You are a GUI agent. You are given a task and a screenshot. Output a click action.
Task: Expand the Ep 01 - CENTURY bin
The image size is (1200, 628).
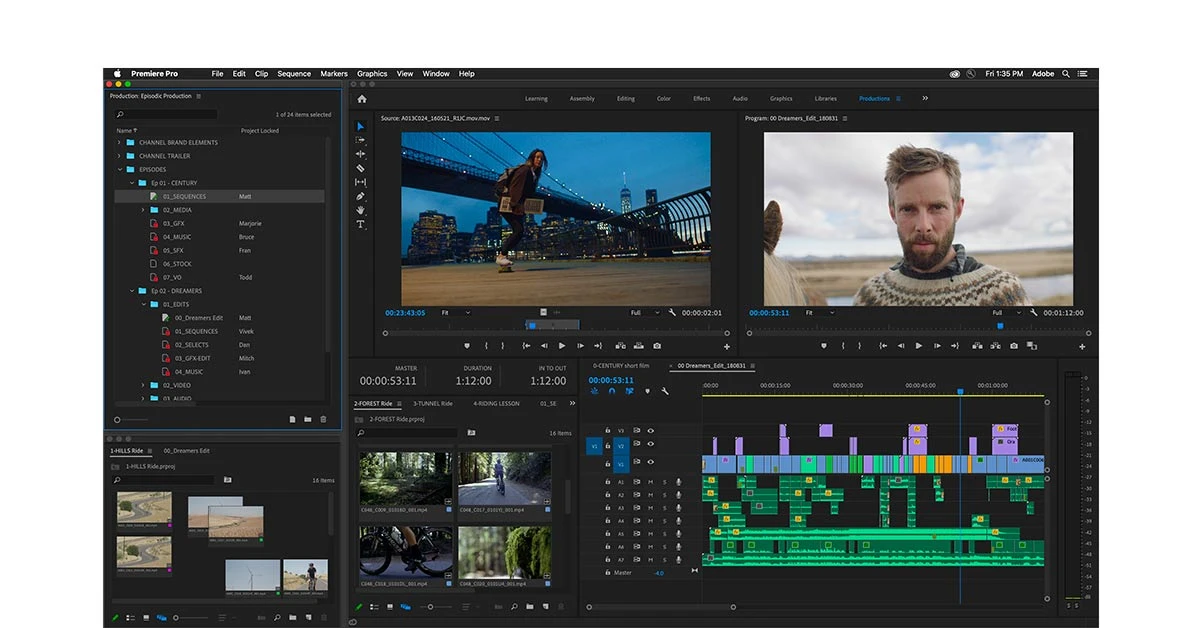point(131,183)
